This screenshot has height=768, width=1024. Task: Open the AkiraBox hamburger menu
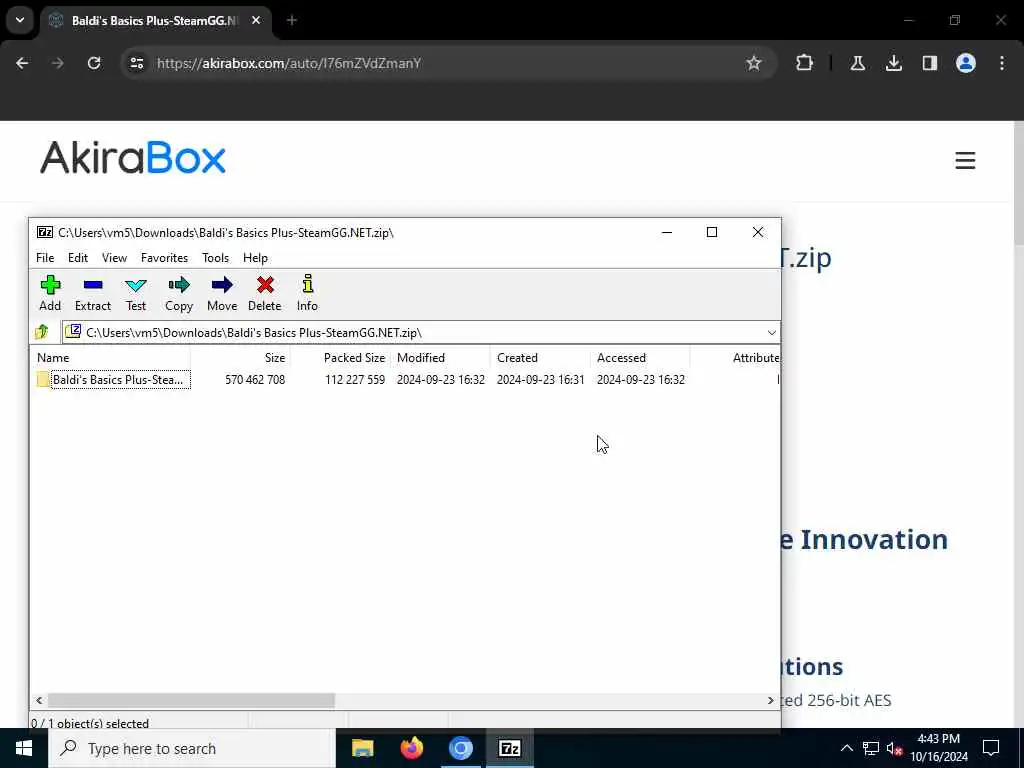click(965, 161)
